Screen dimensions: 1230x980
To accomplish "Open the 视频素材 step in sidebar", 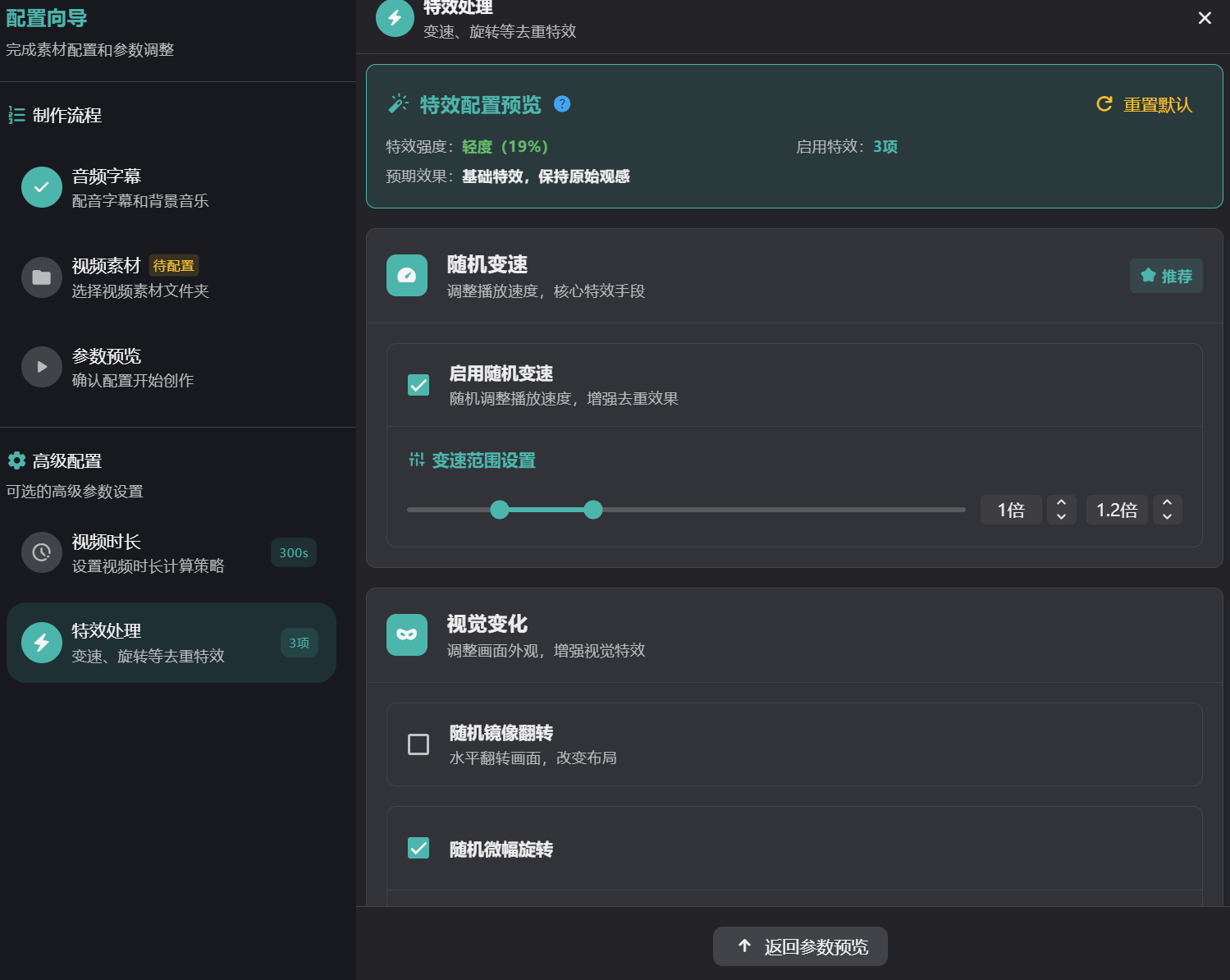I will pos(139,277).
